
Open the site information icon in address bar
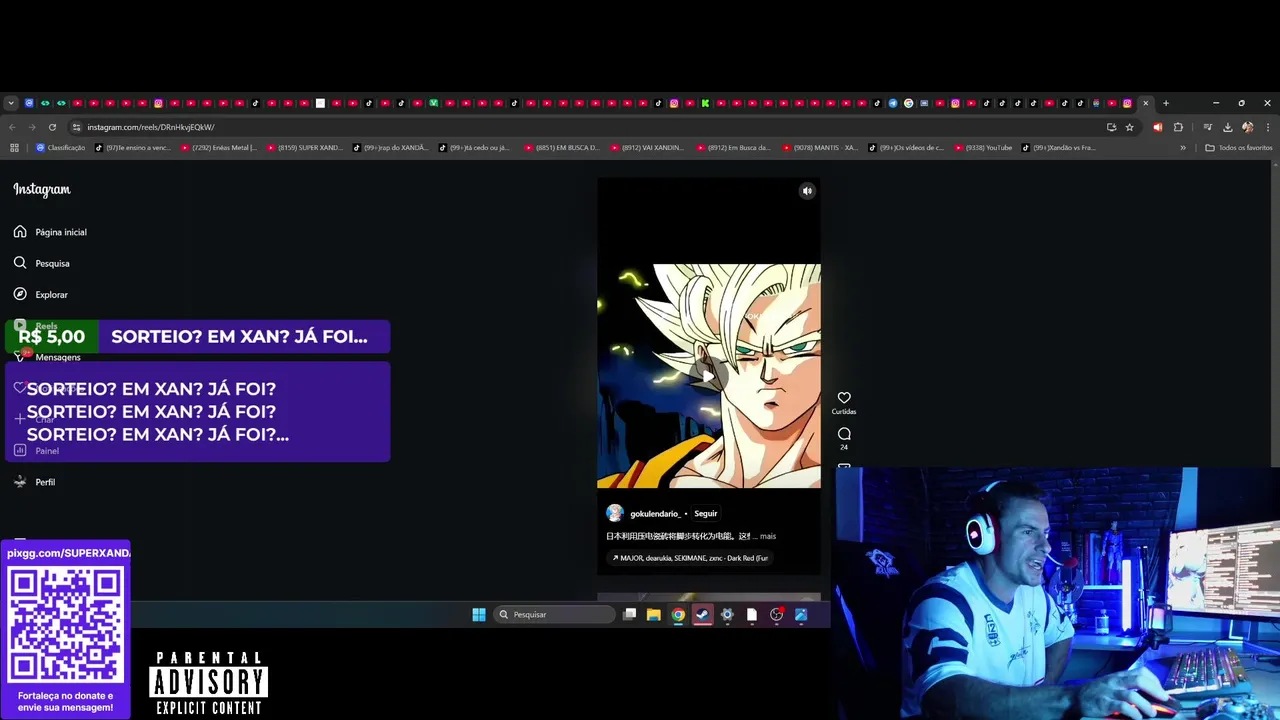(77, 127)
